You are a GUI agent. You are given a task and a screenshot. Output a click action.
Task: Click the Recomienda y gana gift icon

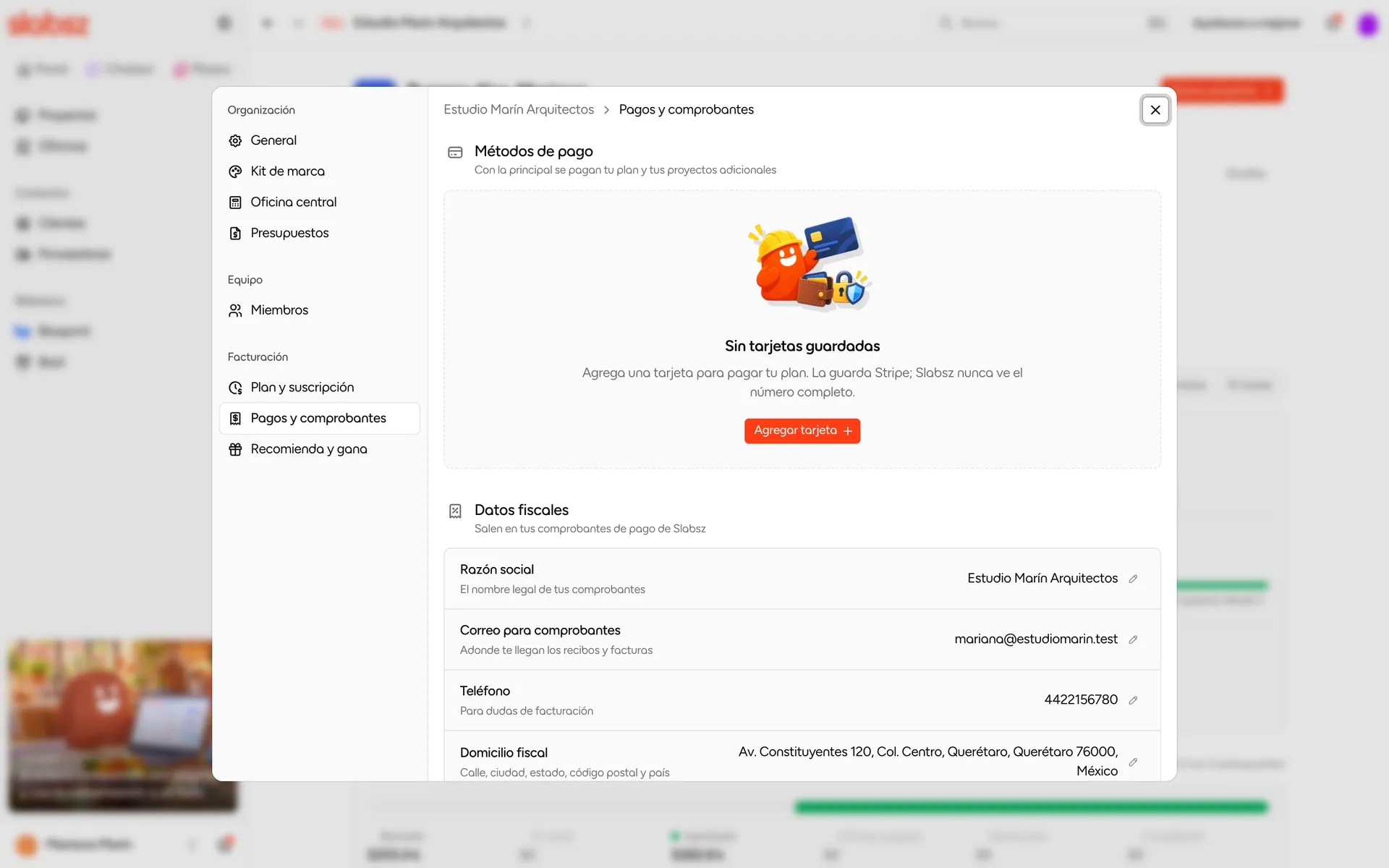pos(235,449)
